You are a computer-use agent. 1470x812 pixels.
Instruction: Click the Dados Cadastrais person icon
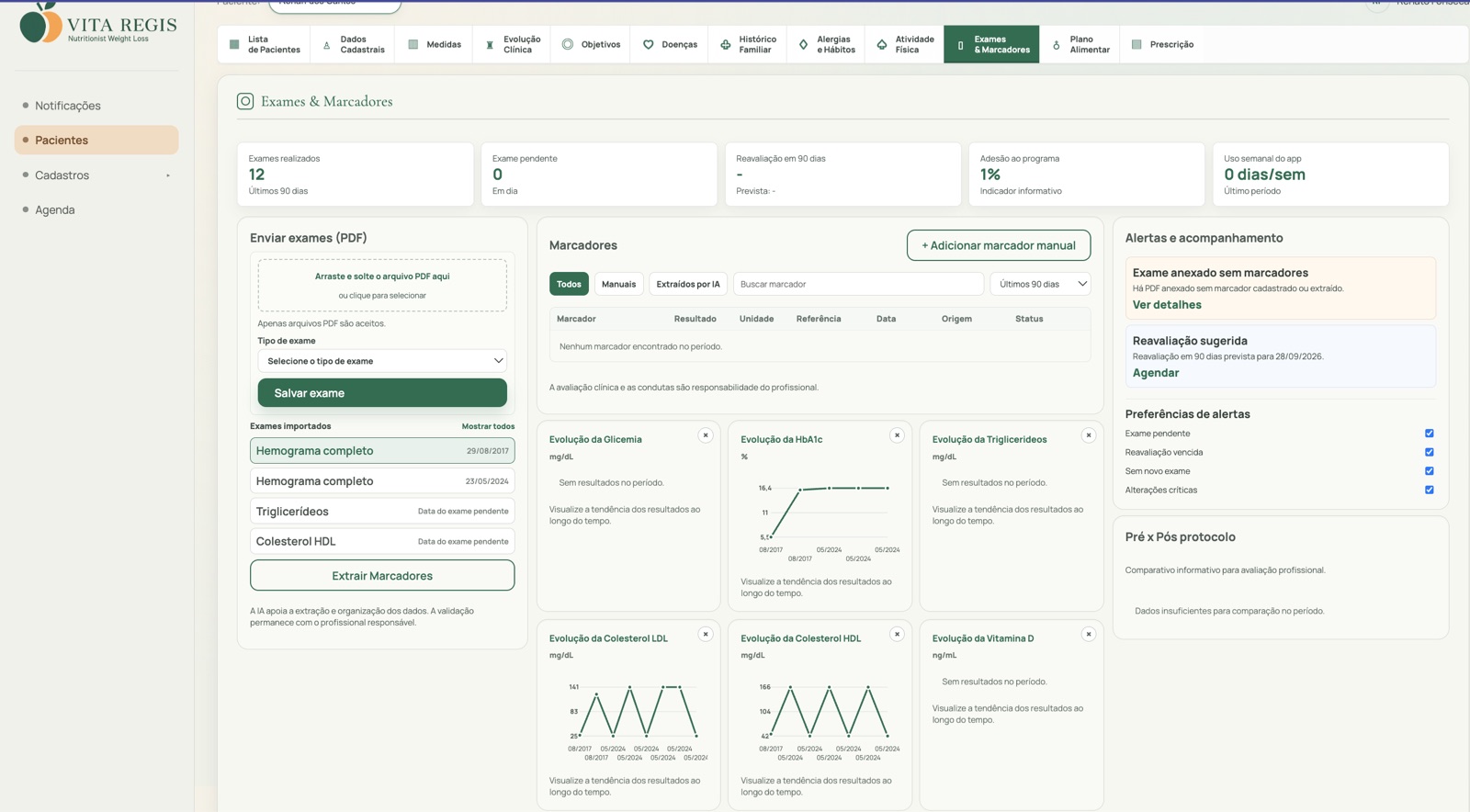pyautogui.click(x=326, y=44)
